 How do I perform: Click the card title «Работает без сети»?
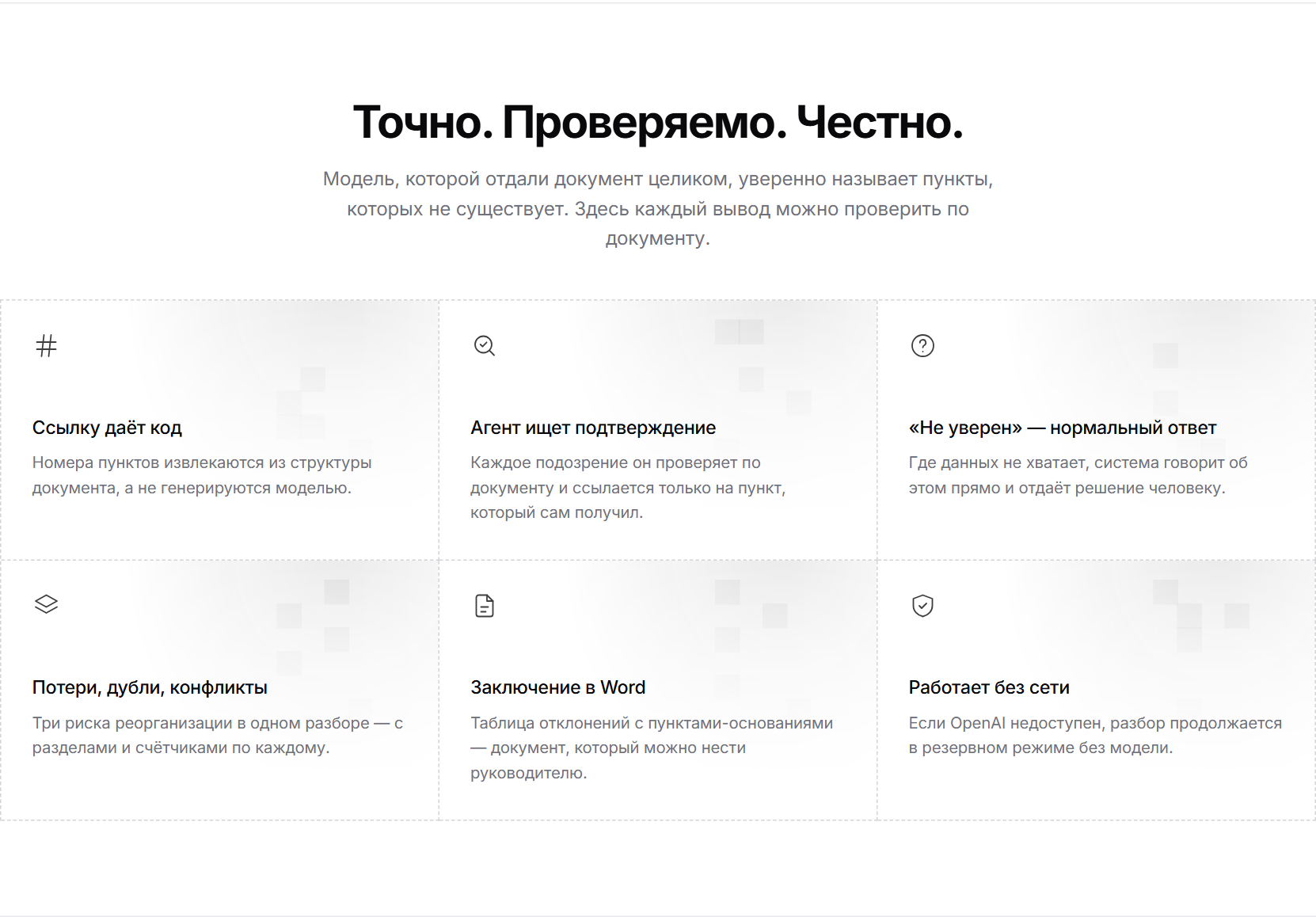pyautogui.click(x=989, y=687)
